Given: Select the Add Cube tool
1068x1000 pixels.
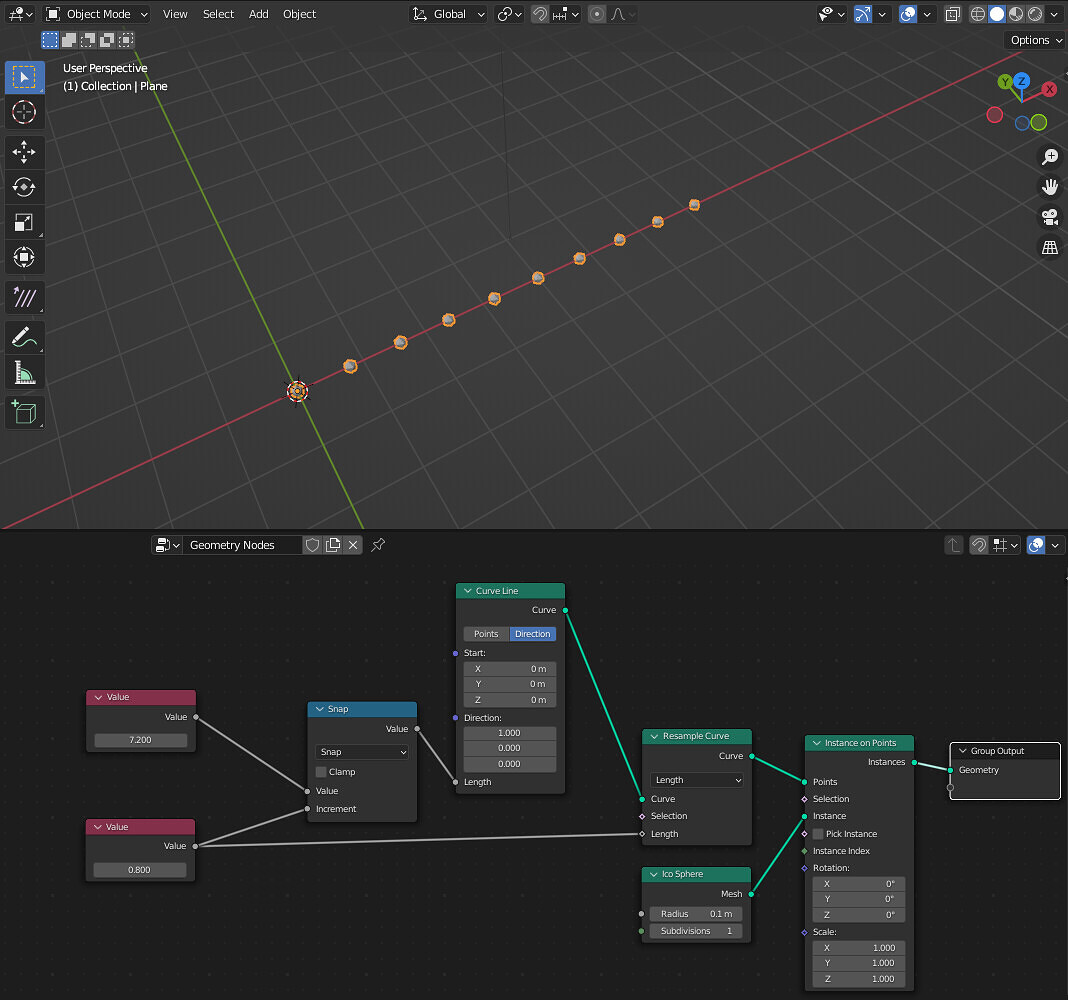Looking at the screenshot, I should [25, 412].
